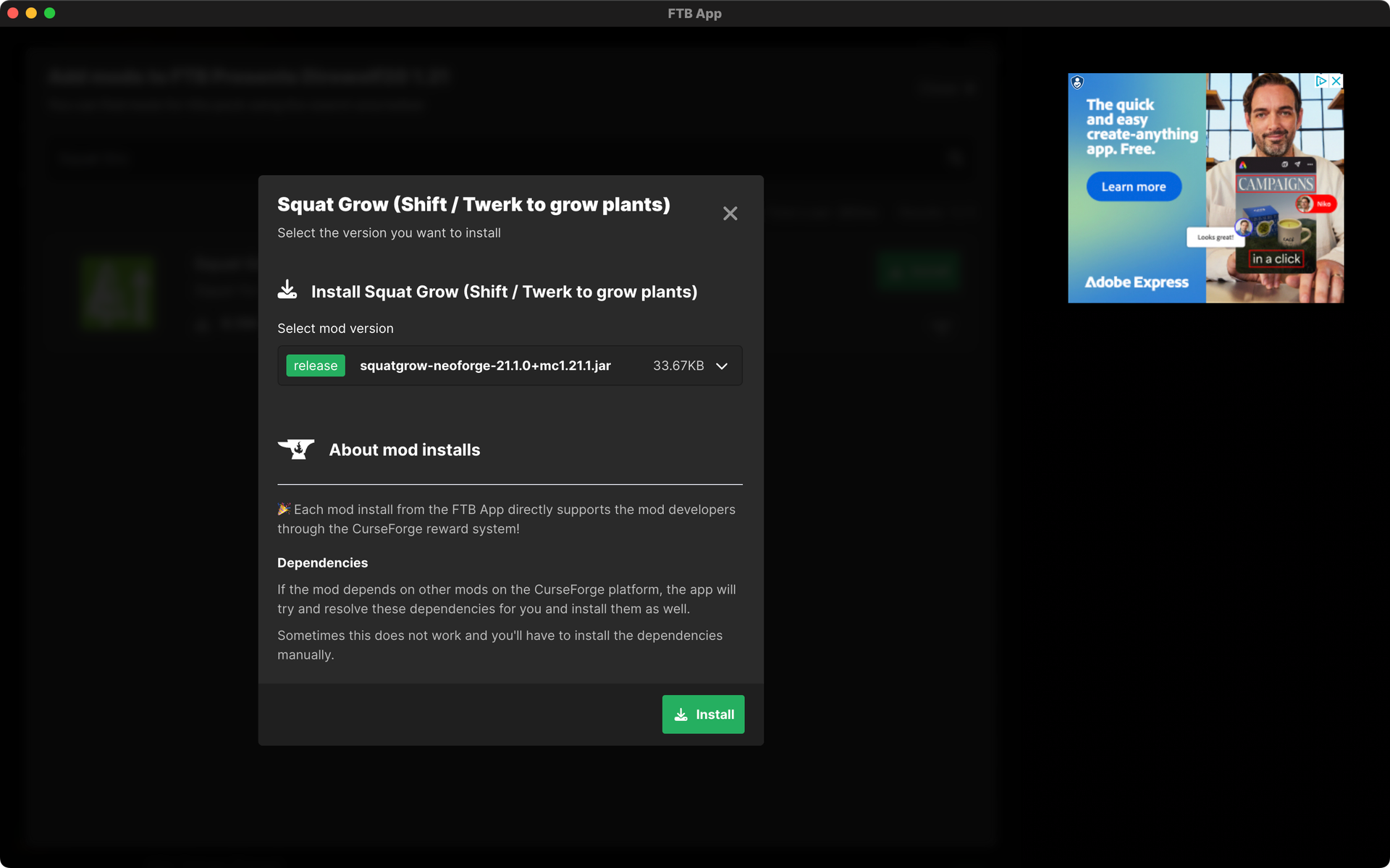Click the red close window control
Screen dimensions: 1390x868
(x=12, y=12)
